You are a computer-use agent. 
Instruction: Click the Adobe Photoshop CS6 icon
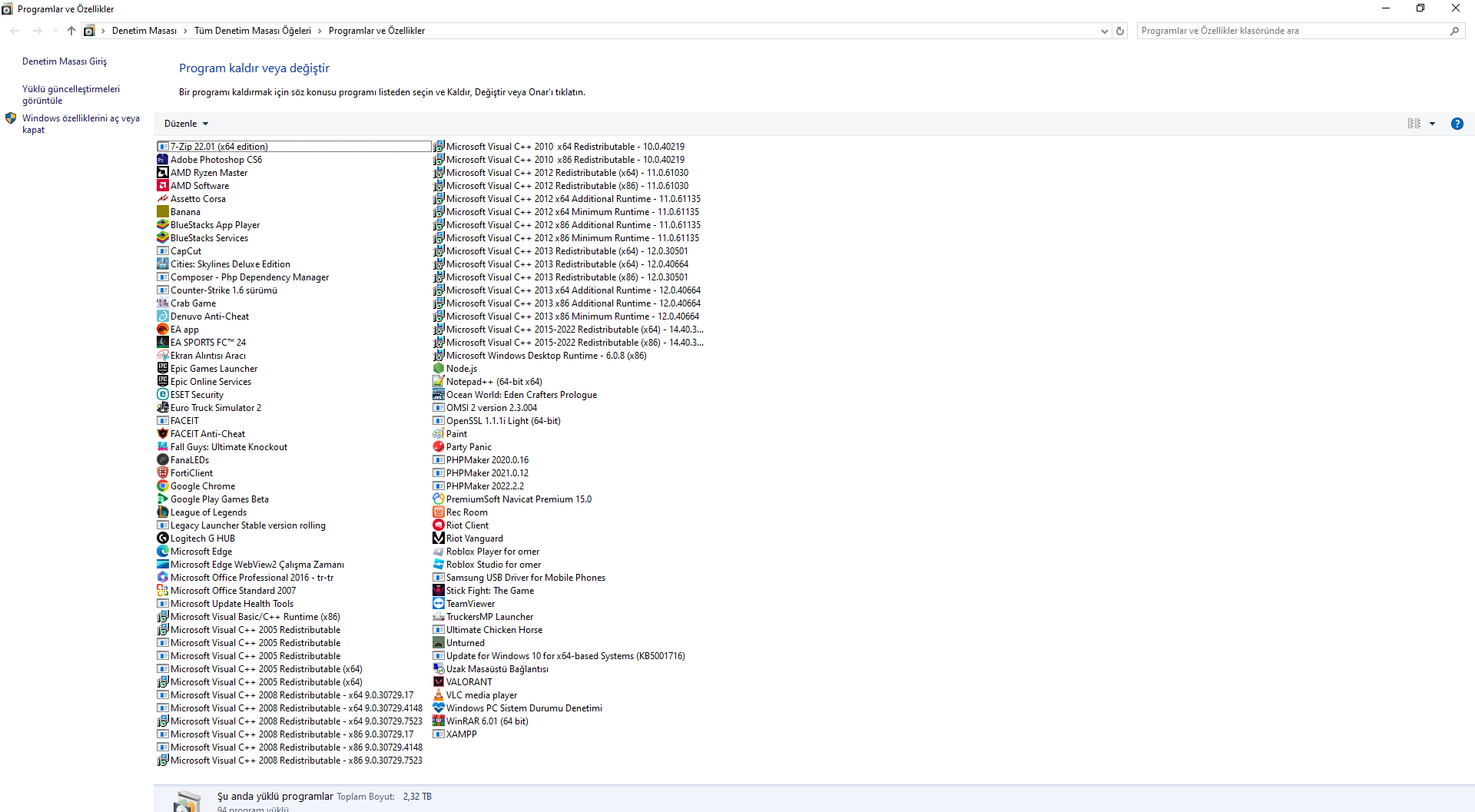pos(163,160)
